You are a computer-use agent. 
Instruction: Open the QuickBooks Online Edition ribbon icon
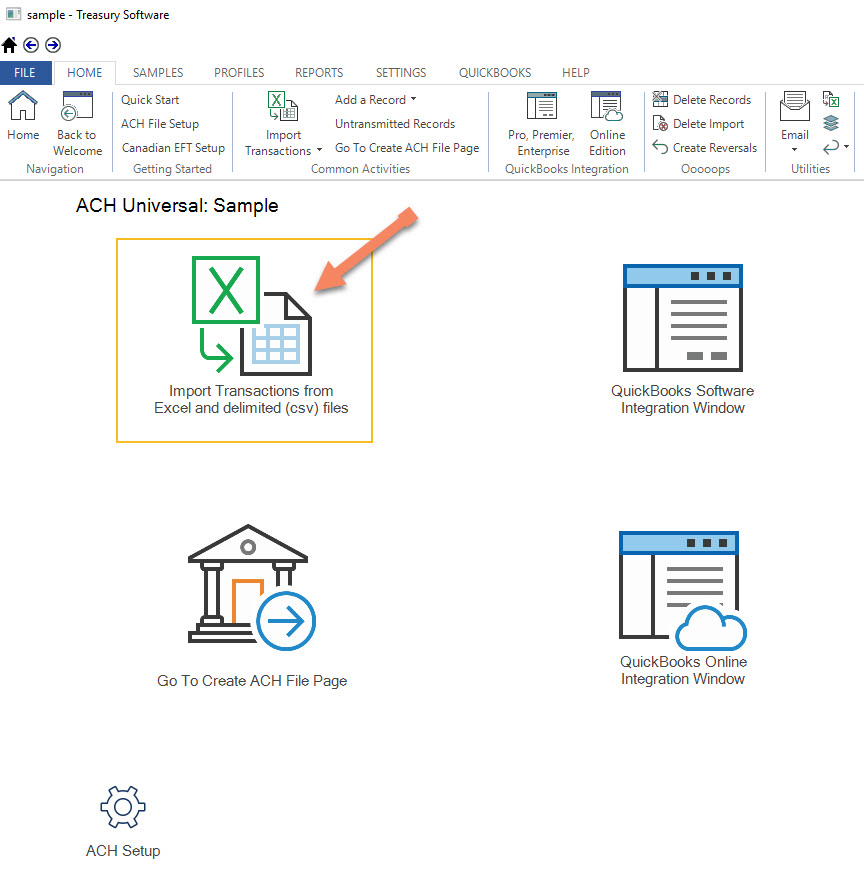coord(607,106)
